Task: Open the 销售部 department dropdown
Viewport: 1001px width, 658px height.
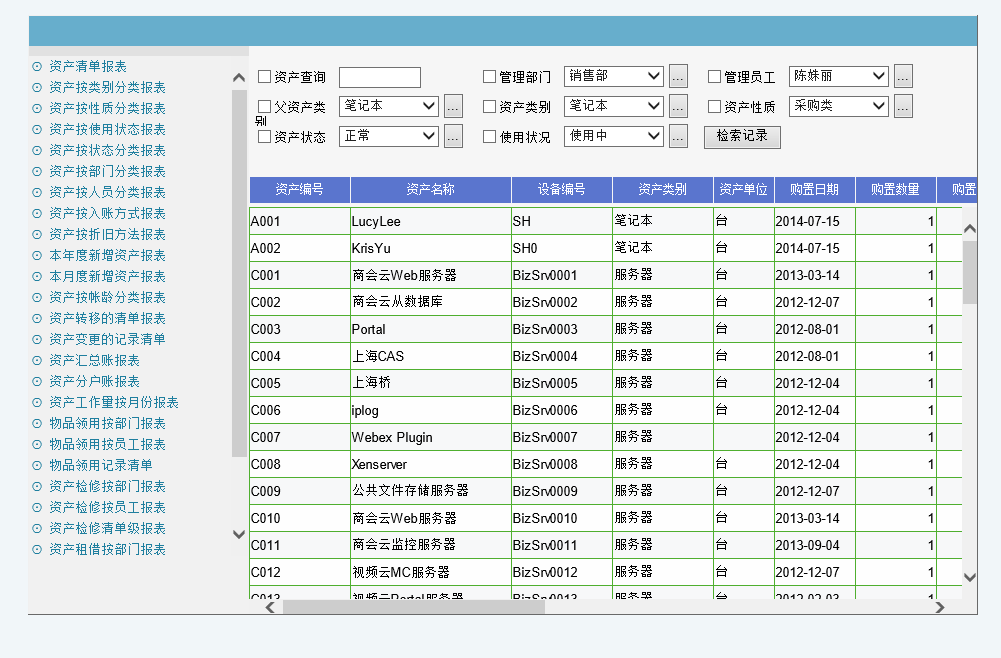Action: pos(613,76)
